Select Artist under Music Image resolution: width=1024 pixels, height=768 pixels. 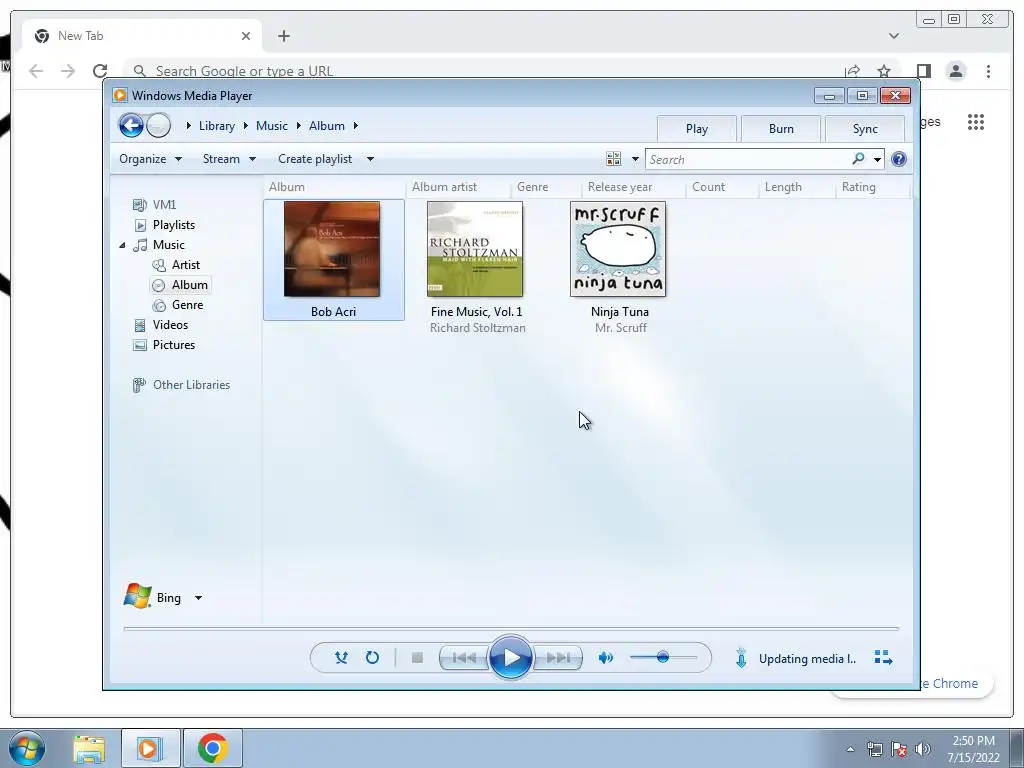coord(185,264)
